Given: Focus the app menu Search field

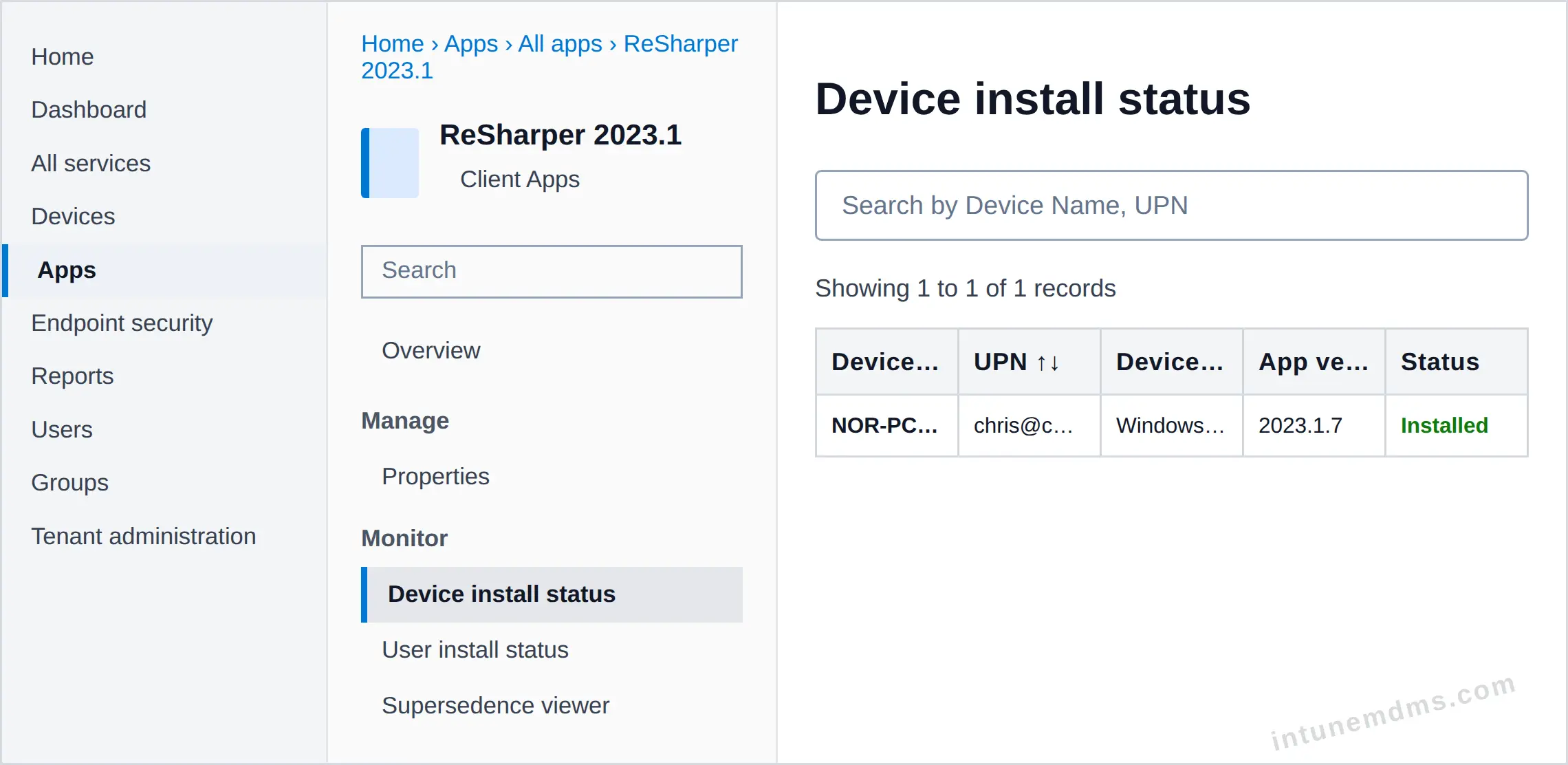Looking at the screenshot, I should (552, 271).
